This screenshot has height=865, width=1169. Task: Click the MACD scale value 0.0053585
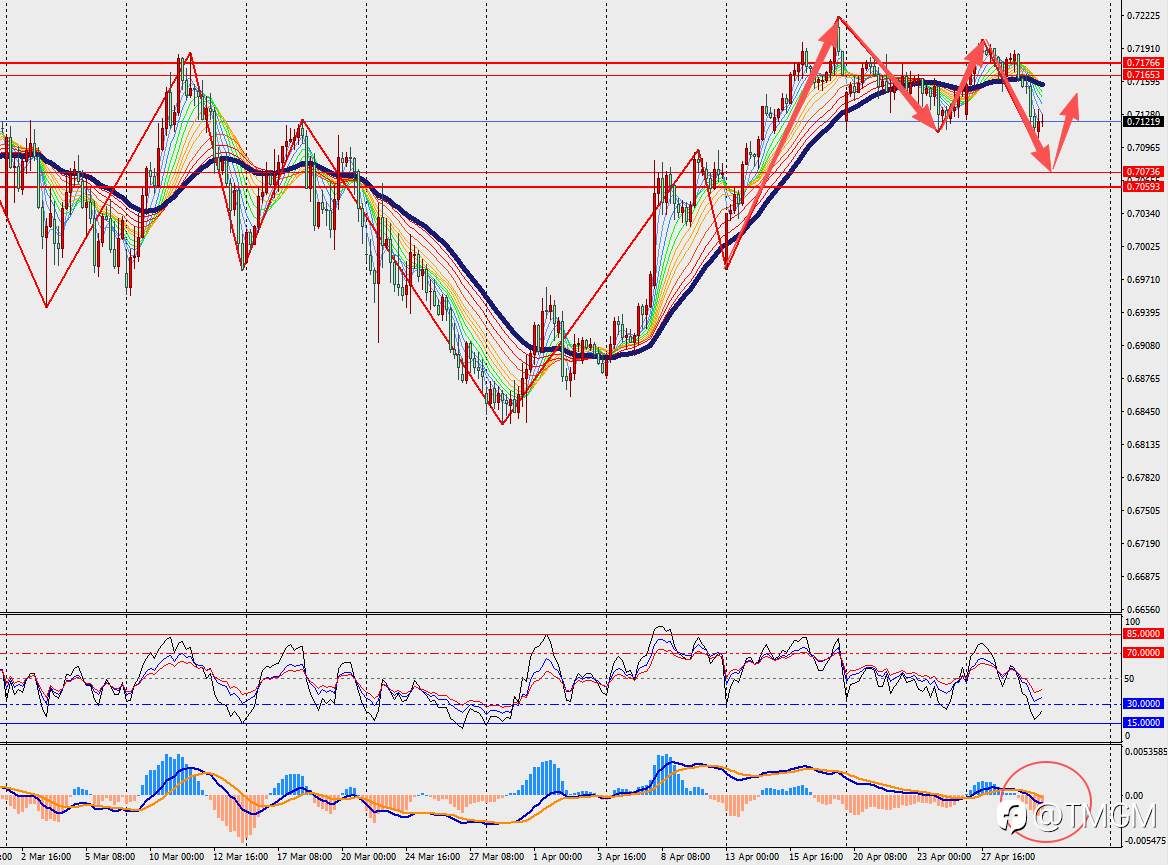point(1146,752)
